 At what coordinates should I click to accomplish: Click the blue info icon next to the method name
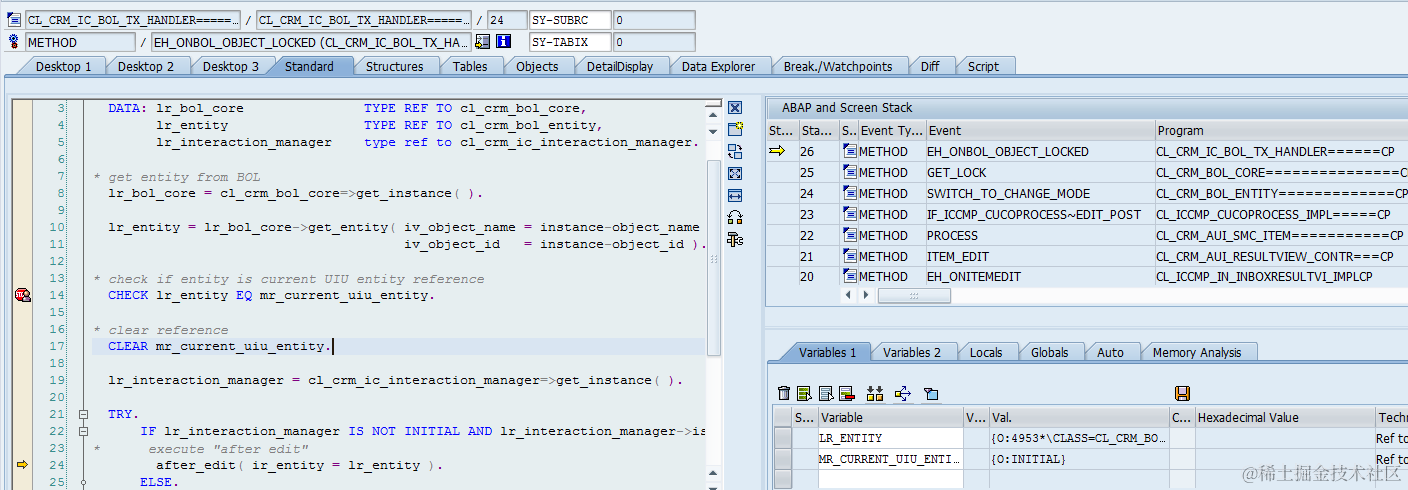click(x=504, y=42)
